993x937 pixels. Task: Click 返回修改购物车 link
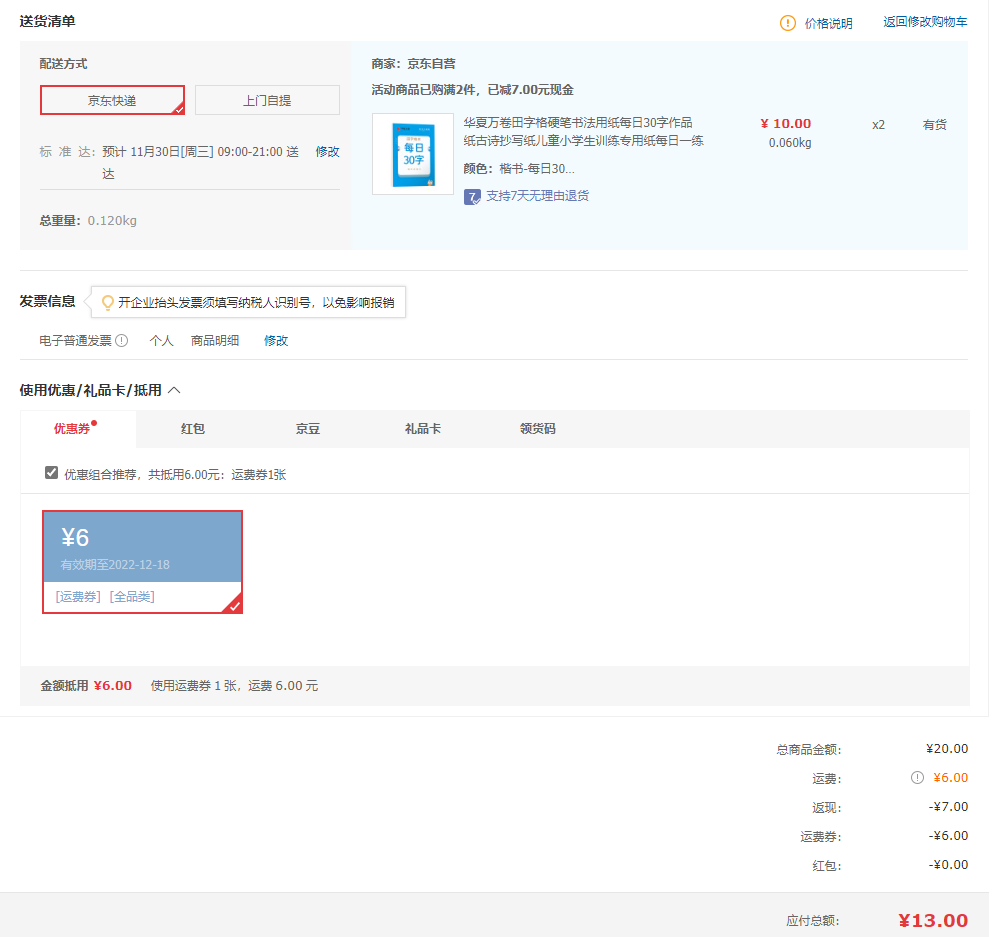point(925,22)
